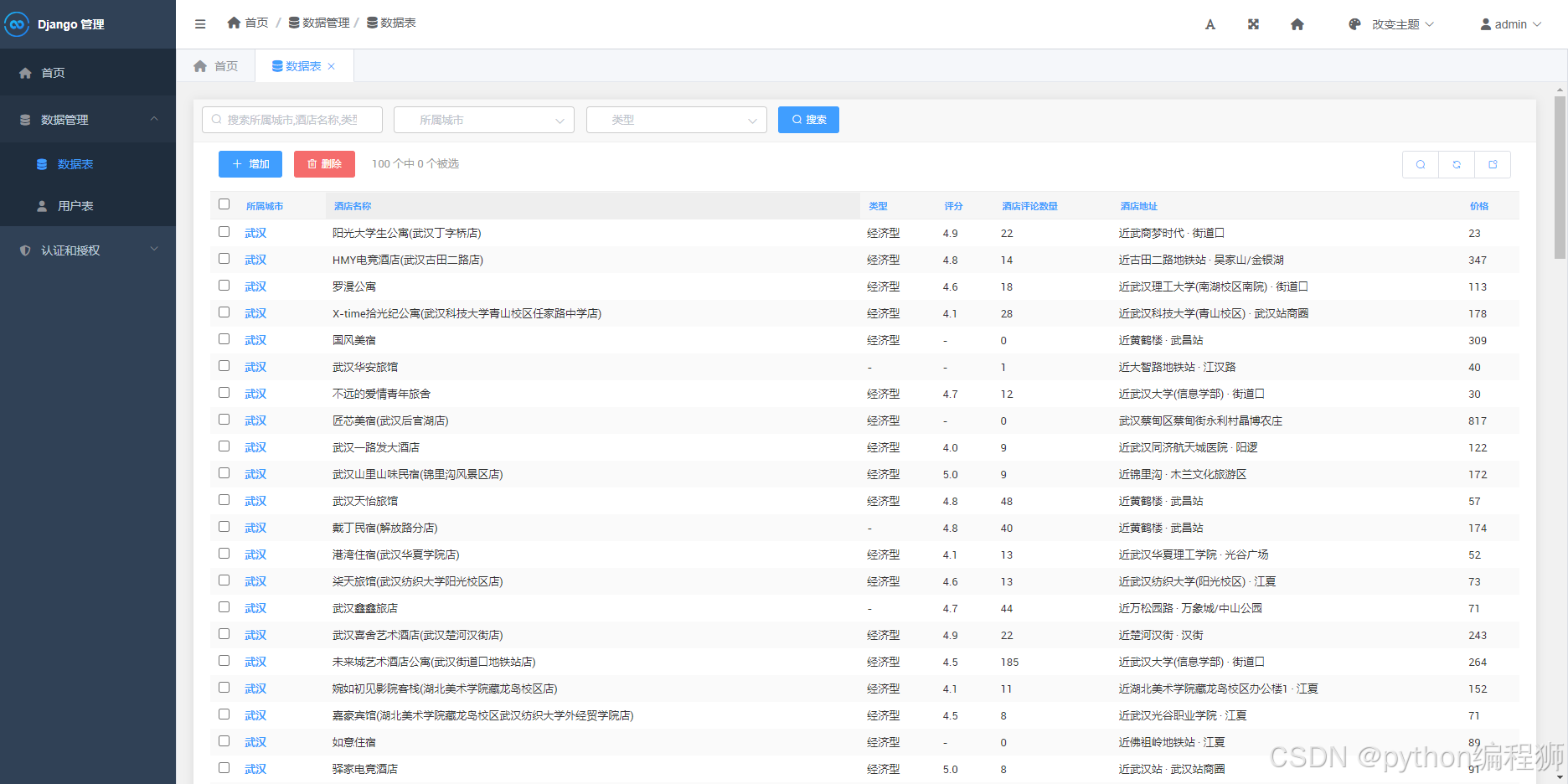Click the 删除 button
The image size is (1568, 784).
pyautogui.click(x=324, y=164)
